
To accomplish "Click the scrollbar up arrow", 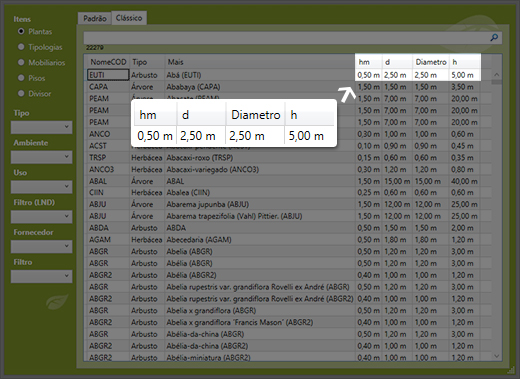I will 497,75.
